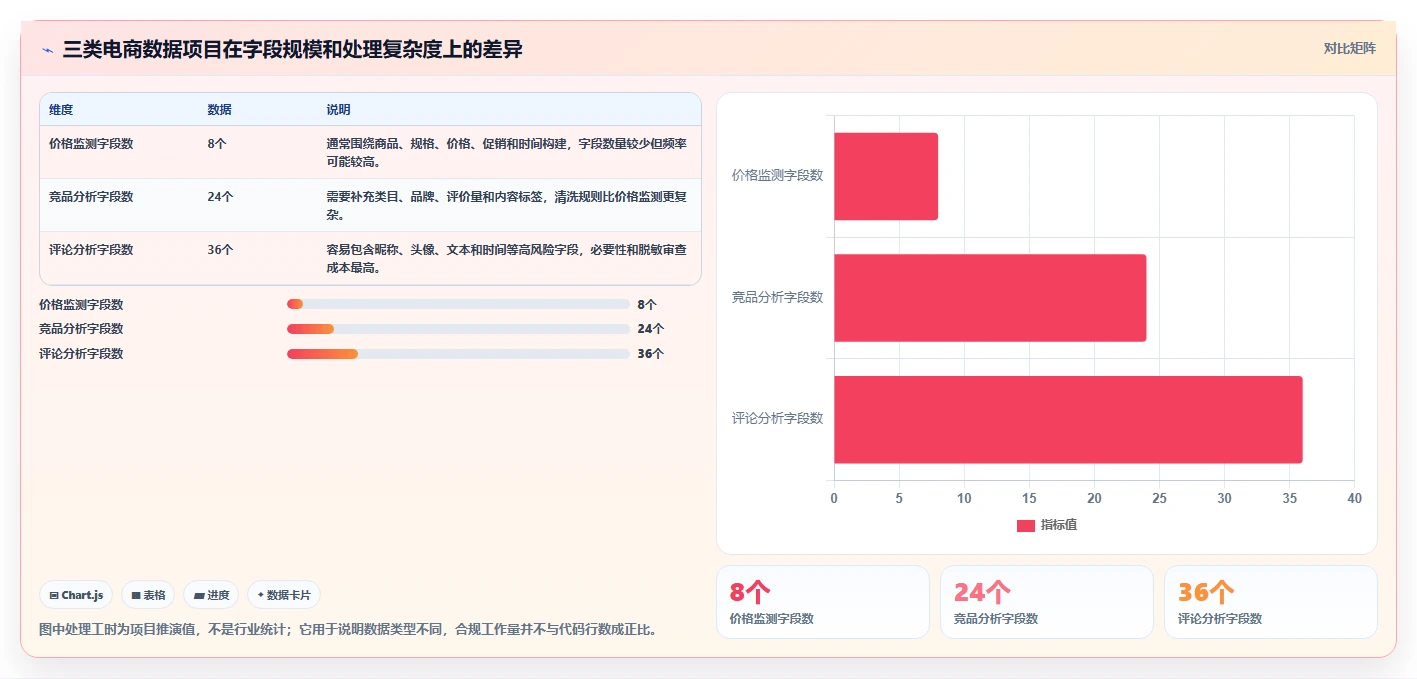Select the 维度 column header
The image size is (1417, 679).
click(x=61, y=110)
